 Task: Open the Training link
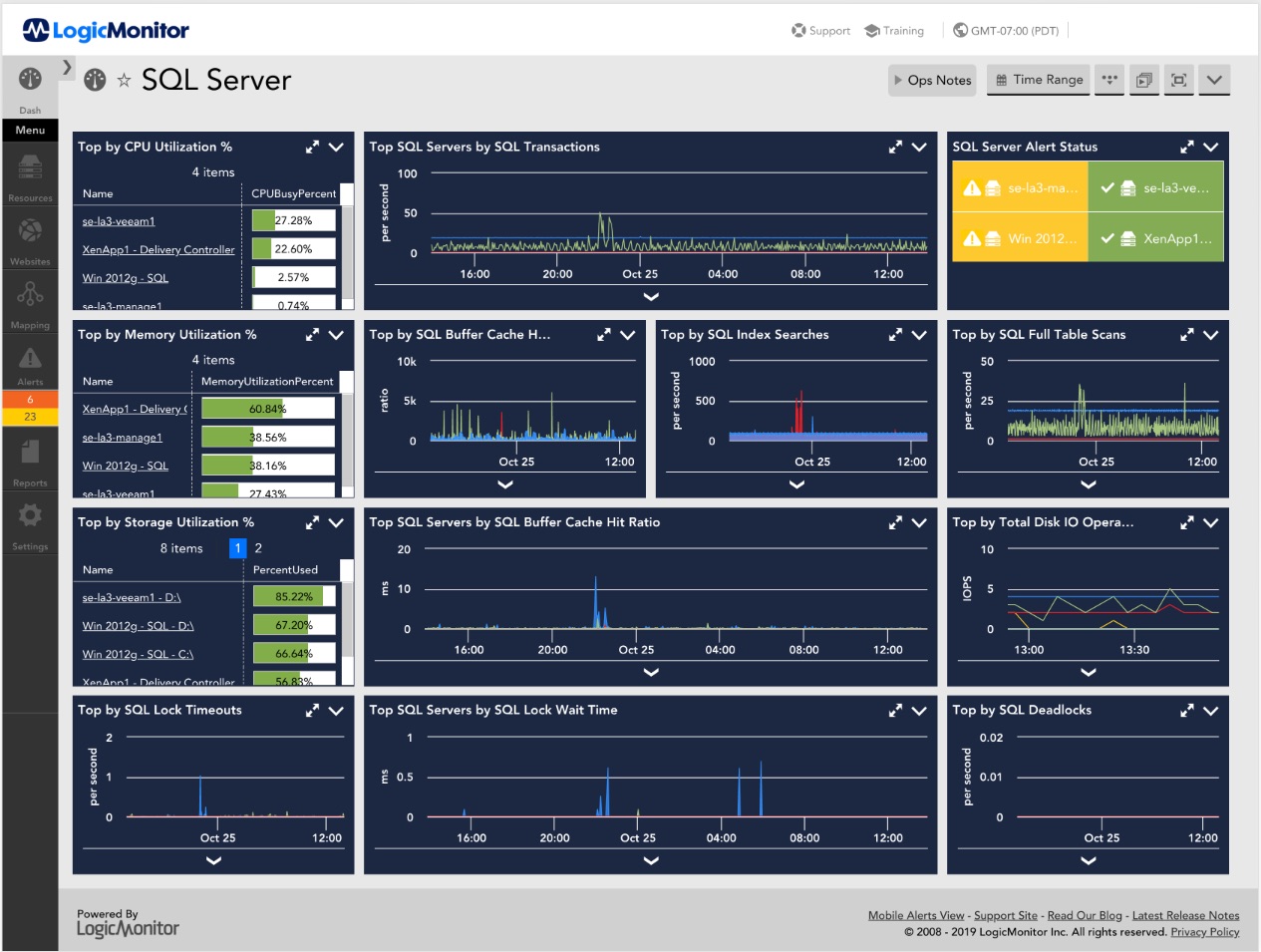[x=894, y=31]
